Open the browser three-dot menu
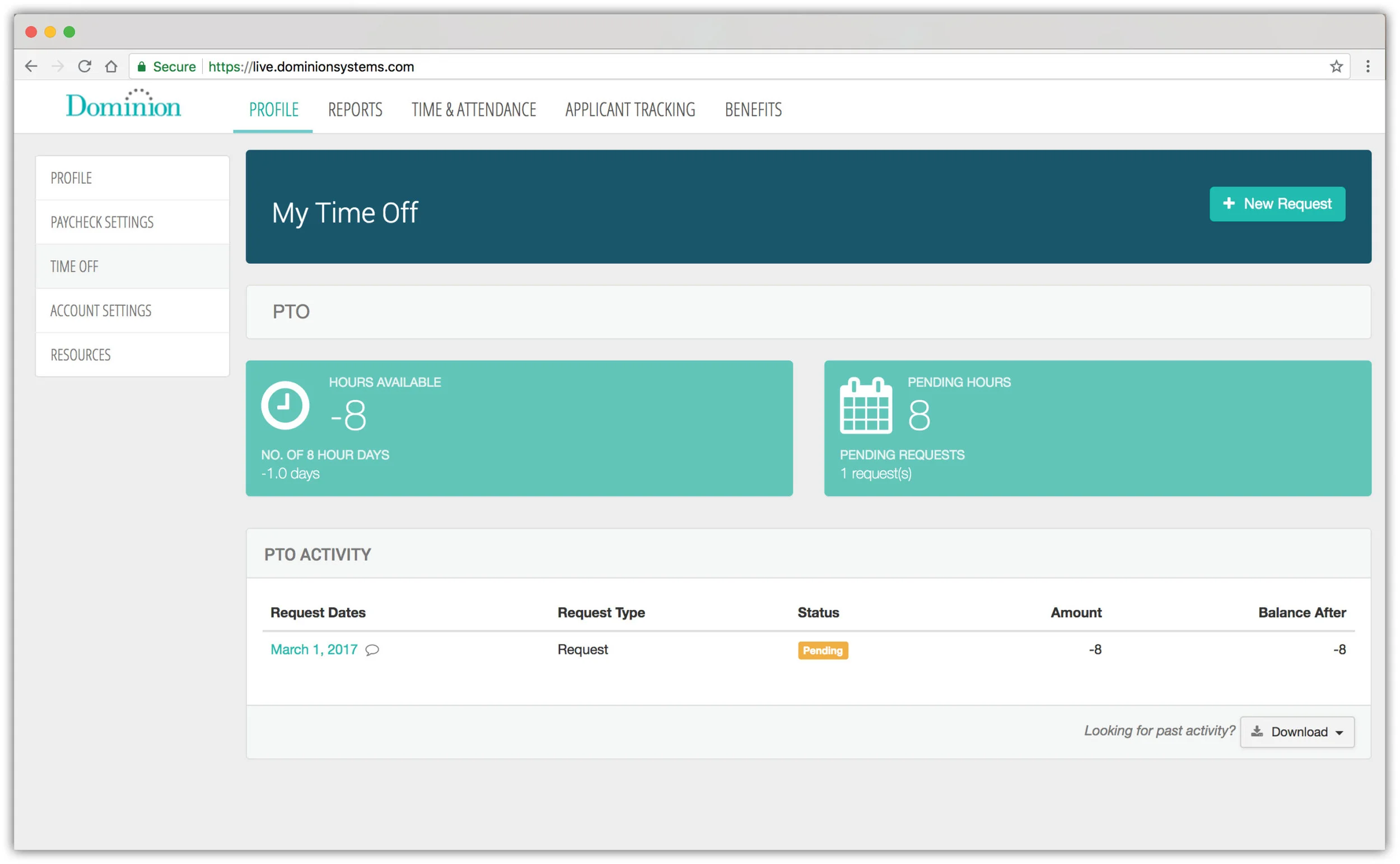This screenshot has width=1400, height=864. pyautogui.click(x=1368, y=66)
